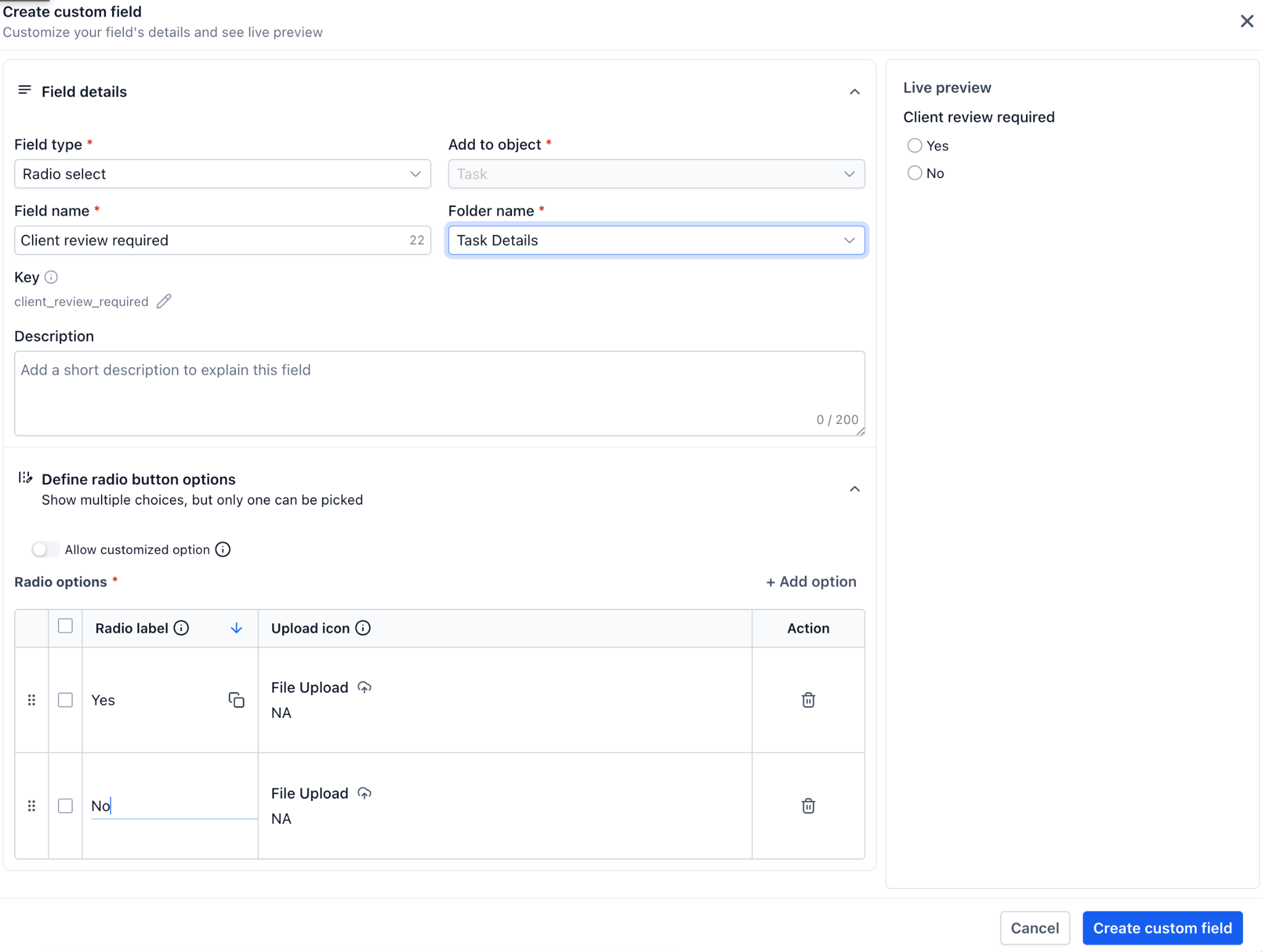This screenshot has width=1262, height=952.
Task: Check the select-all options header checkbox
Action: click(x=65, y=627)
